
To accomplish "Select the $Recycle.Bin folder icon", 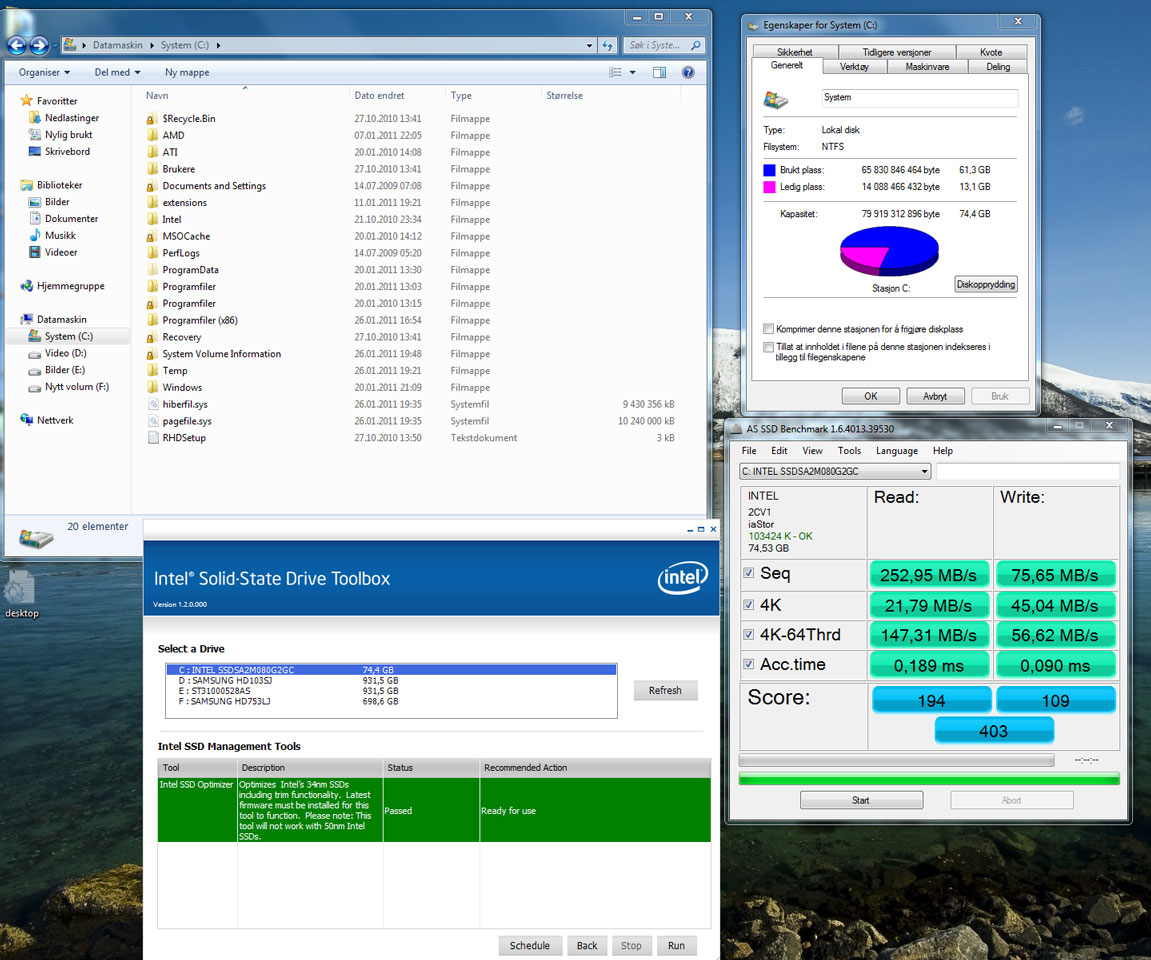I will tap(152, 118).
